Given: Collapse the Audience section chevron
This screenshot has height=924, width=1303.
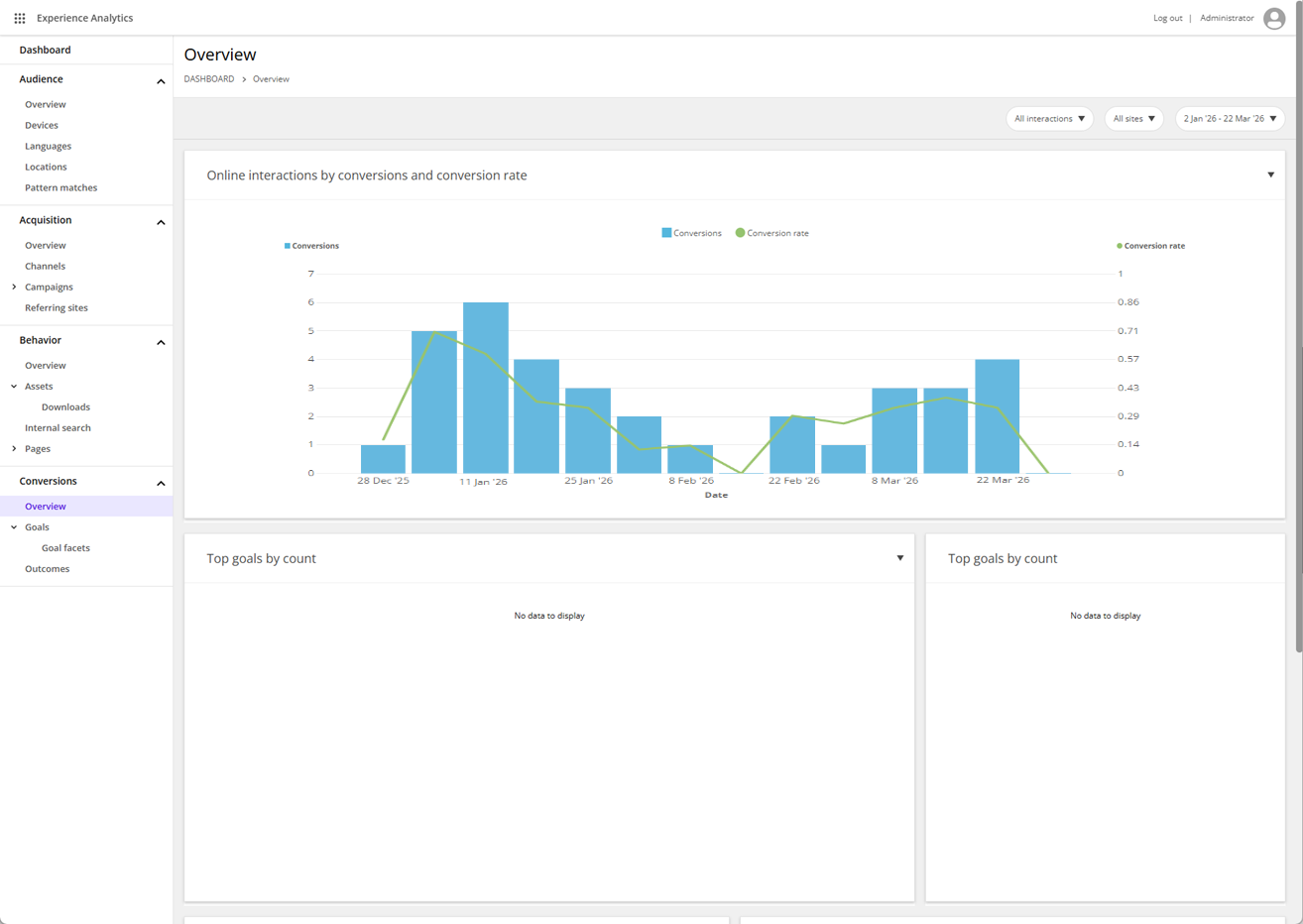Looking at the screenshot, I should [x=161, y=81].
